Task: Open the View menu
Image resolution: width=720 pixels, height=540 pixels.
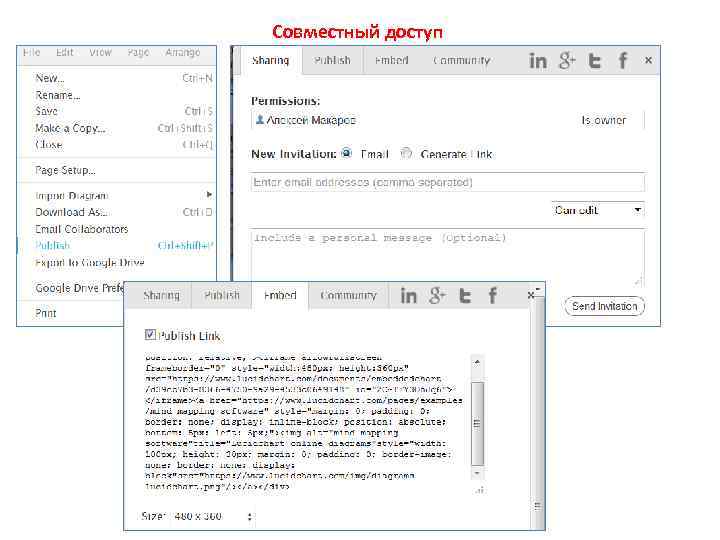Action: tap(101, 52)
